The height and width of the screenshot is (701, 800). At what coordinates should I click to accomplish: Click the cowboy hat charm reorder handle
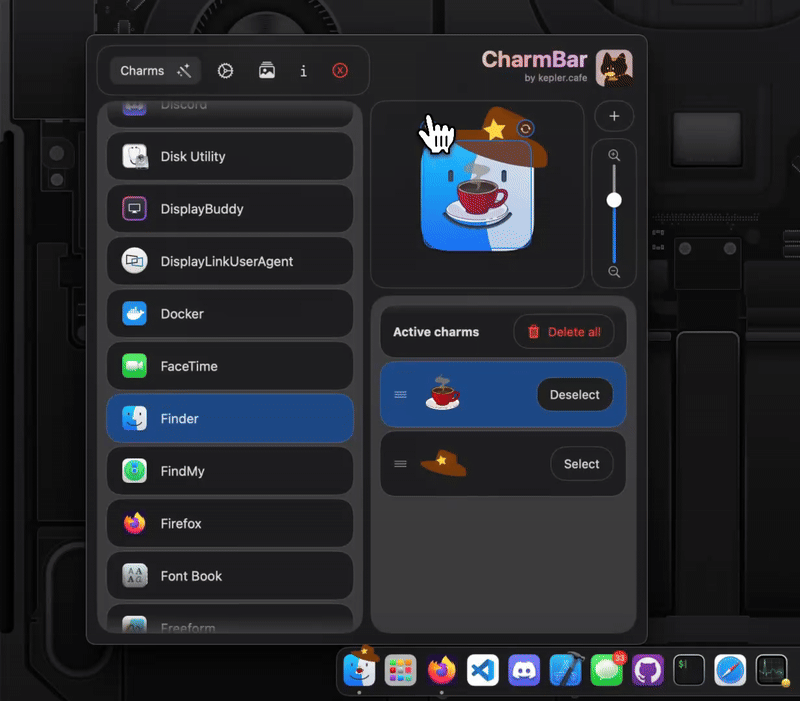pyautogui.click(x=401, y=464)
